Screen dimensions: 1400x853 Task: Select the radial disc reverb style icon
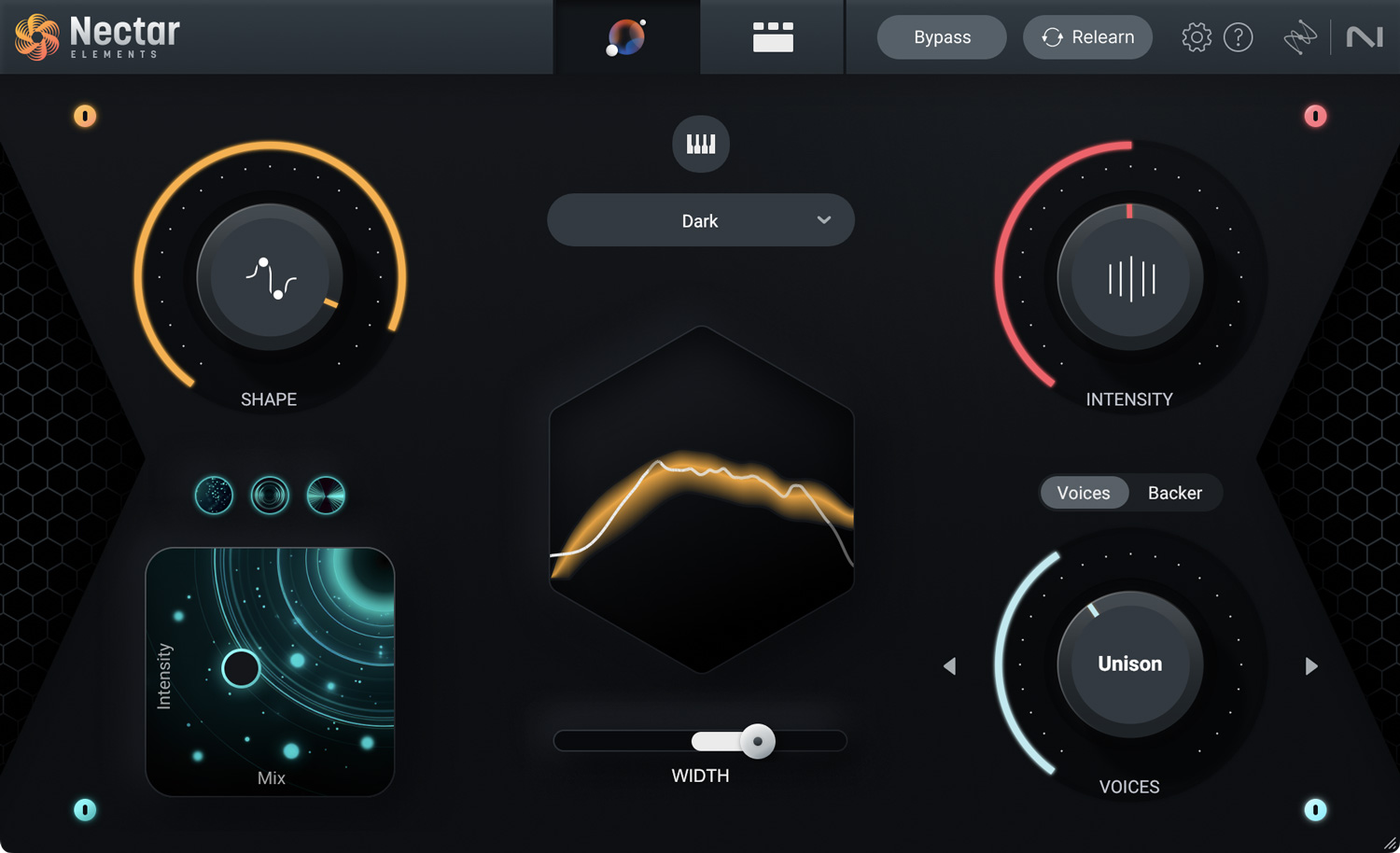click(x=326, y=495)
